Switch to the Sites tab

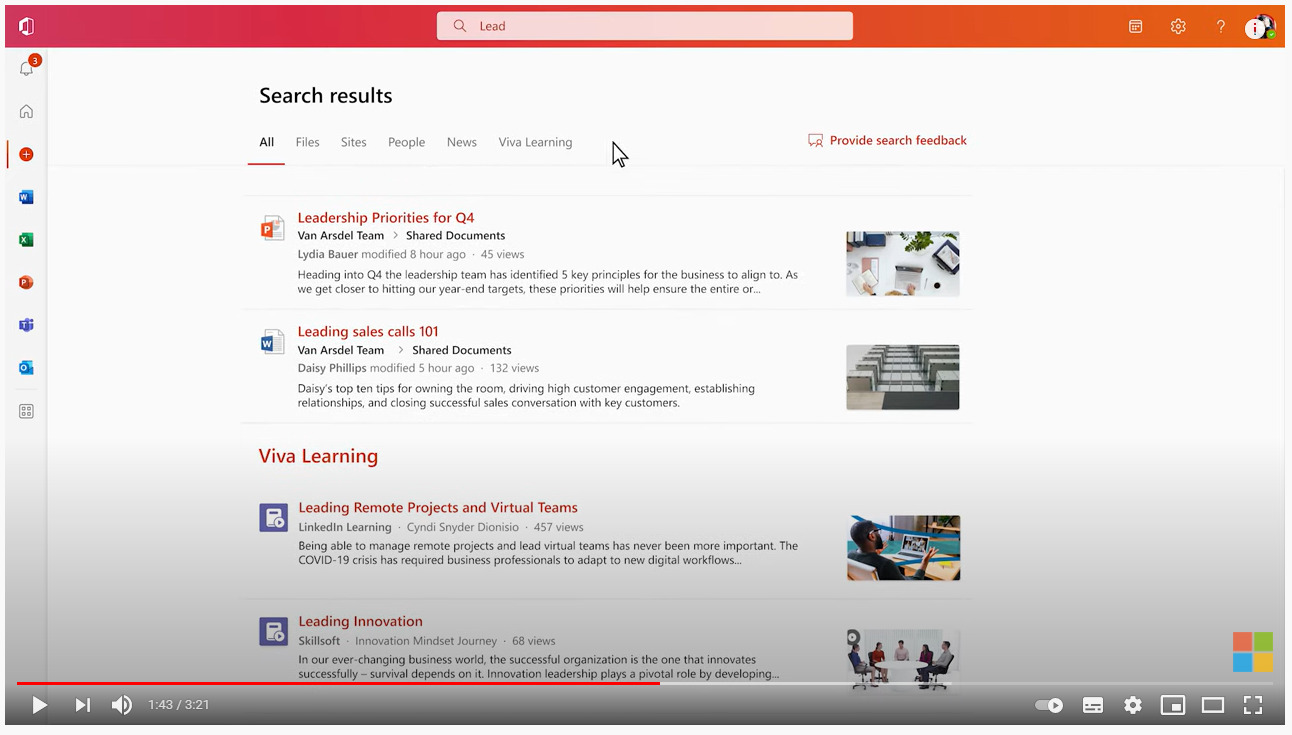click(x=354, y=142)
